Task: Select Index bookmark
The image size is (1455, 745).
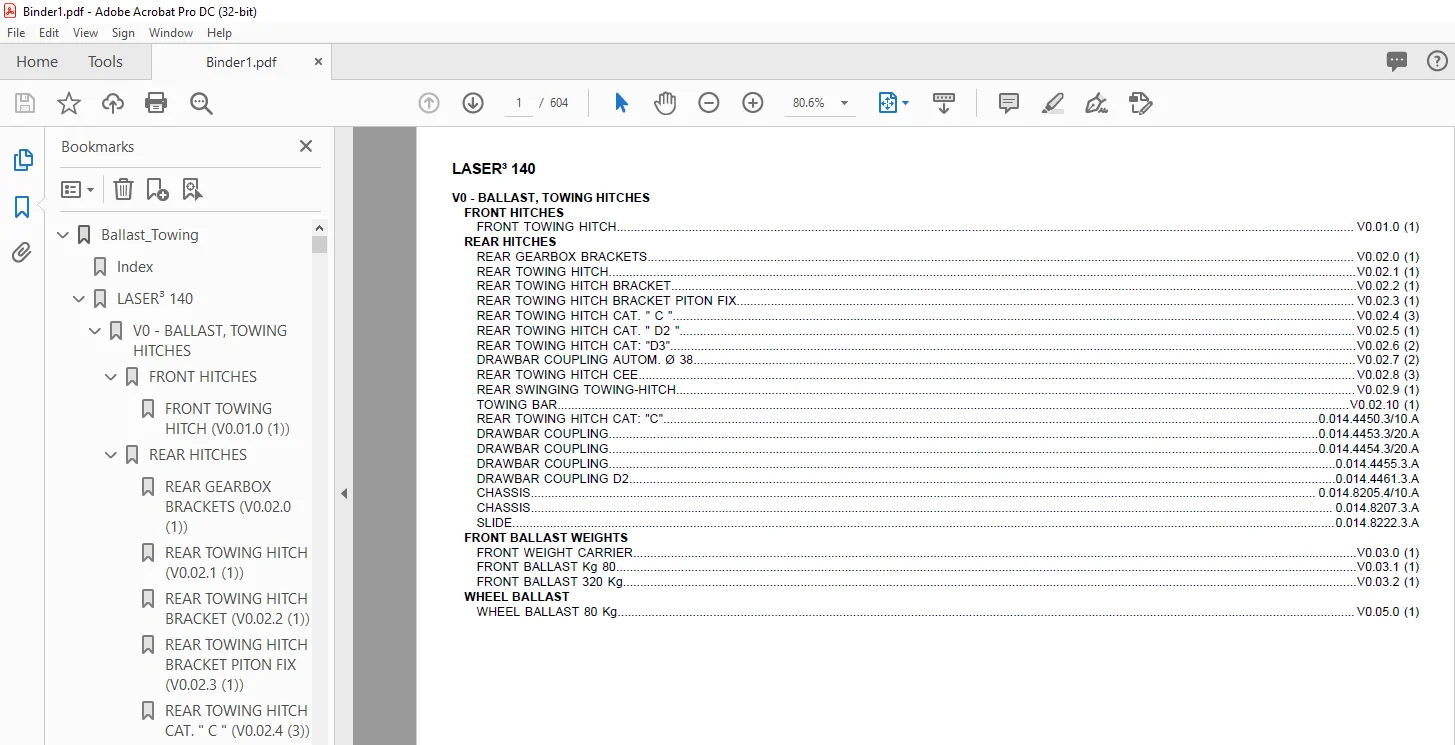Action: coord(135,267)
